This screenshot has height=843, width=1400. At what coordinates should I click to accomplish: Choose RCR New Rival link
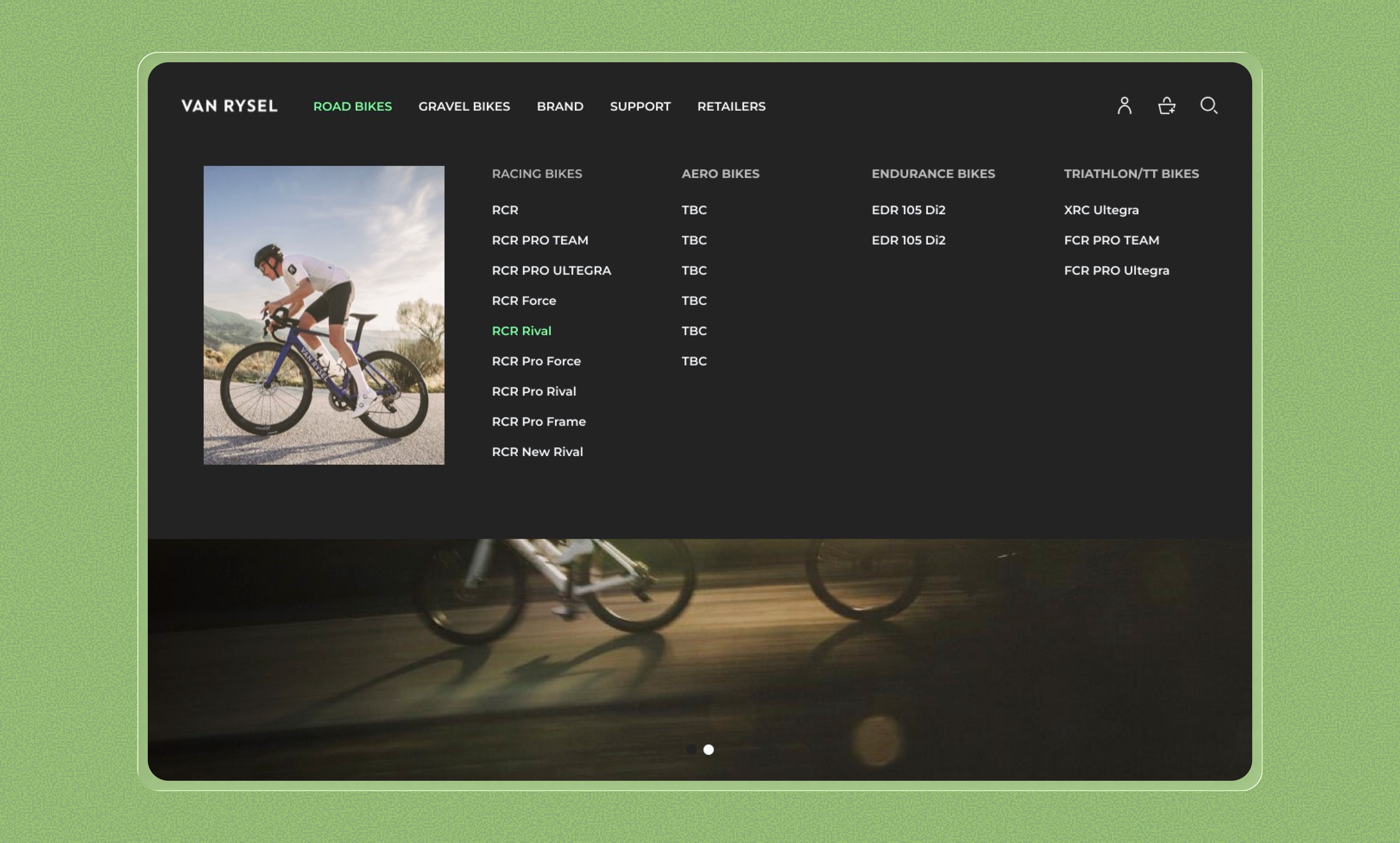[537, 452]
